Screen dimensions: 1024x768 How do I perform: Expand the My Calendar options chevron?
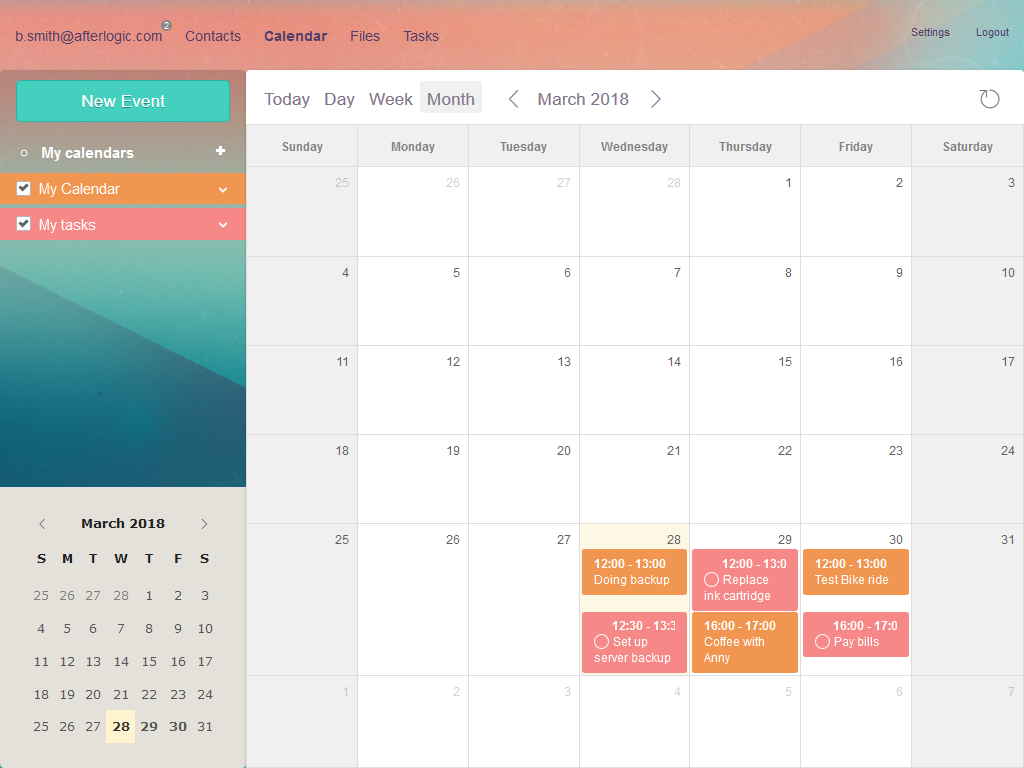click(x=223, y=189)
